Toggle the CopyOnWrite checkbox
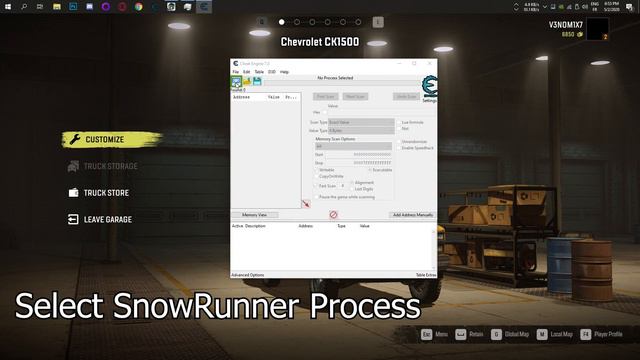 [x=316, y=176]
